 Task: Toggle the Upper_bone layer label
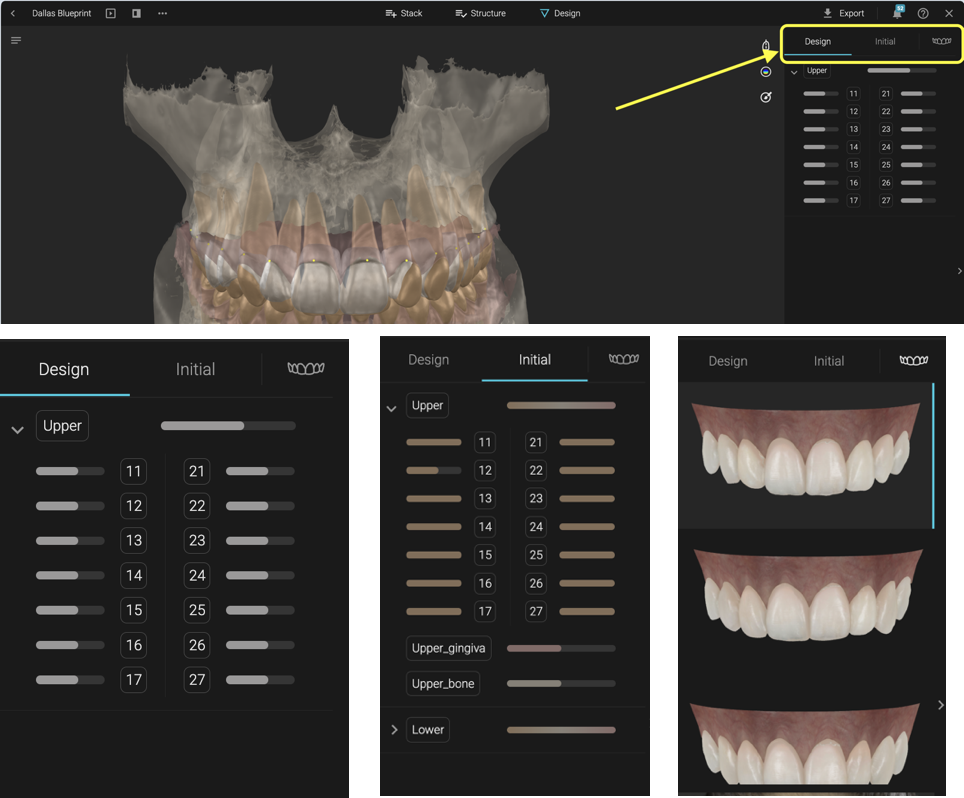tap(442, 683)
